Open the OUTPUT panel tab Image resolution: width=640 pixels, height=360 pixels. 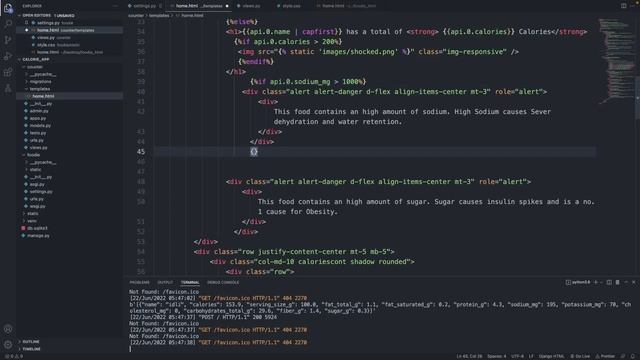[165, 282]
